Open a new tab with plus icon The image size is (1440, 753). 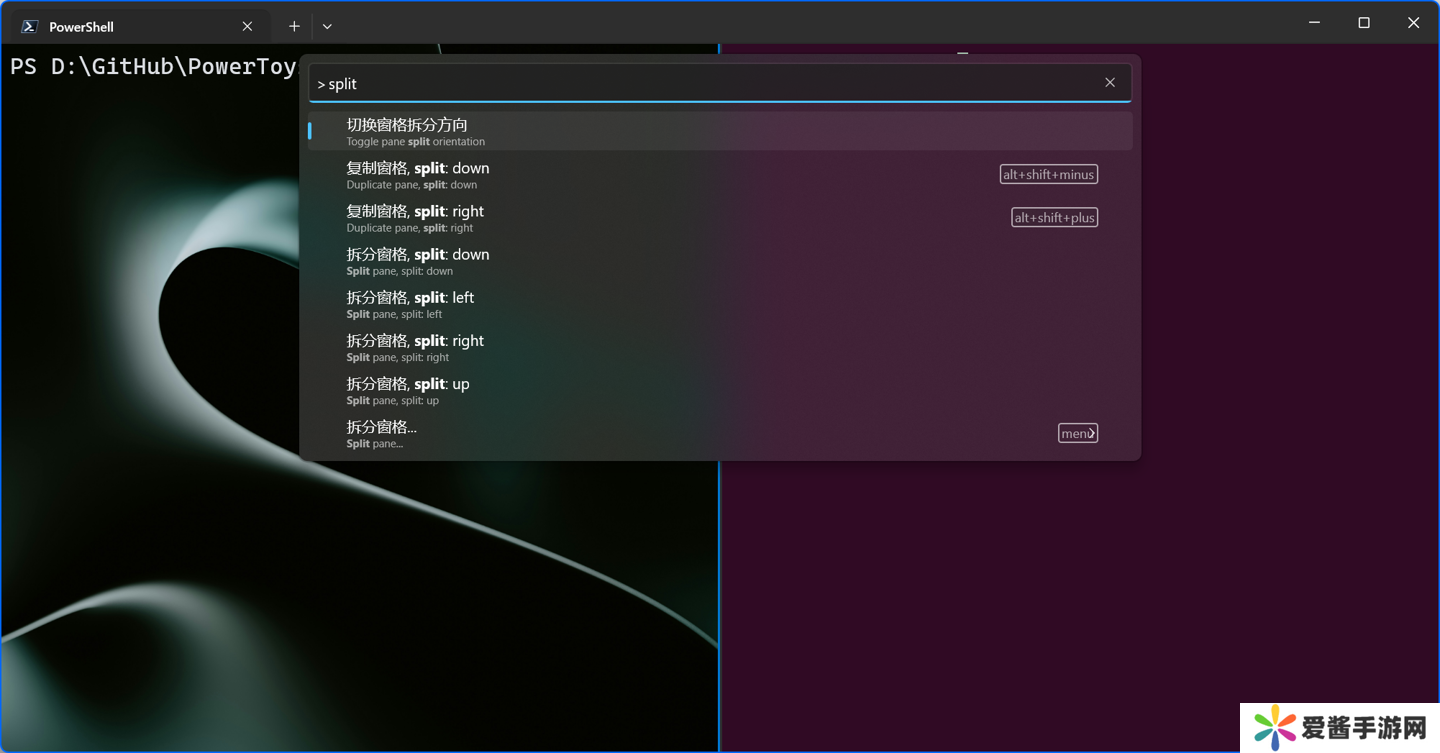[x=294, y=27]
